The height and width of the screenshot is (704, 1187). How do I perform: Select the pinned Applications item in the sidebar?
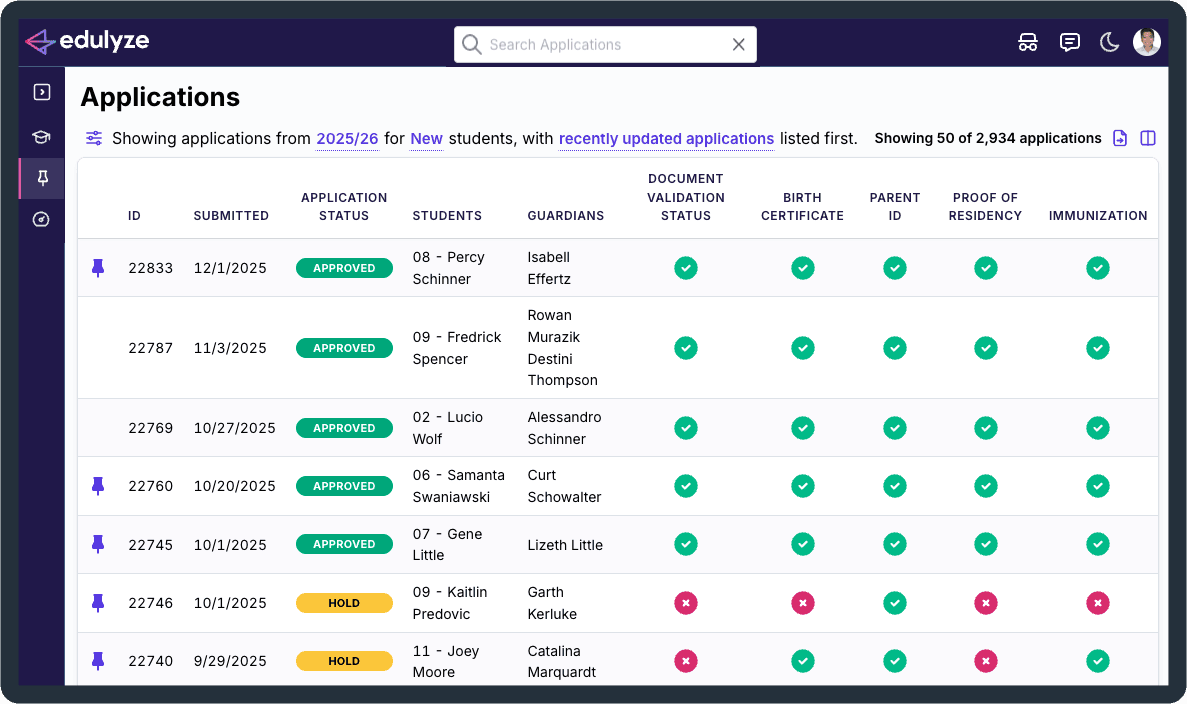click(x=40, y=178)
